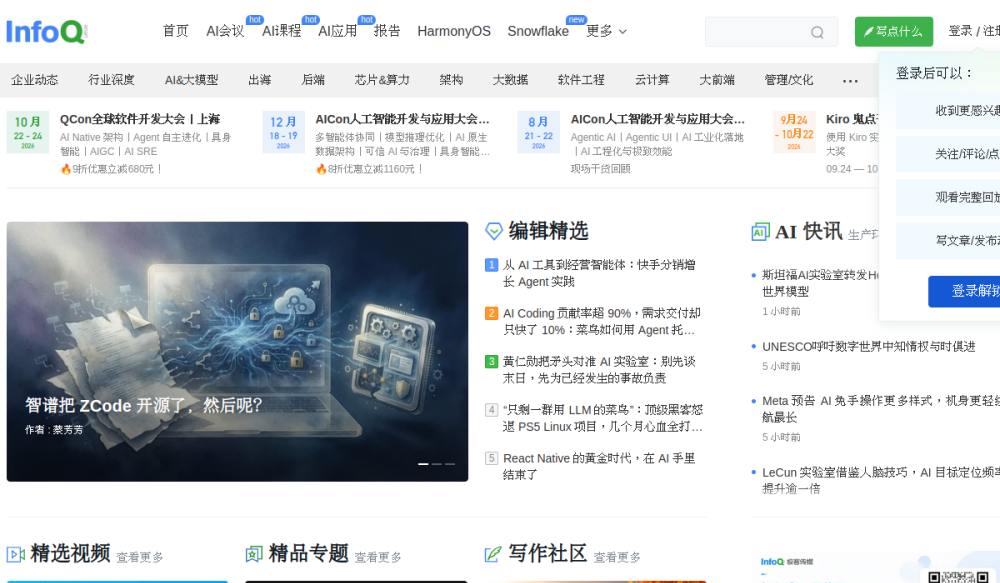Click the 写作社区 pencil icon
The image size is (1000, 583).
[x=493, y=554]
